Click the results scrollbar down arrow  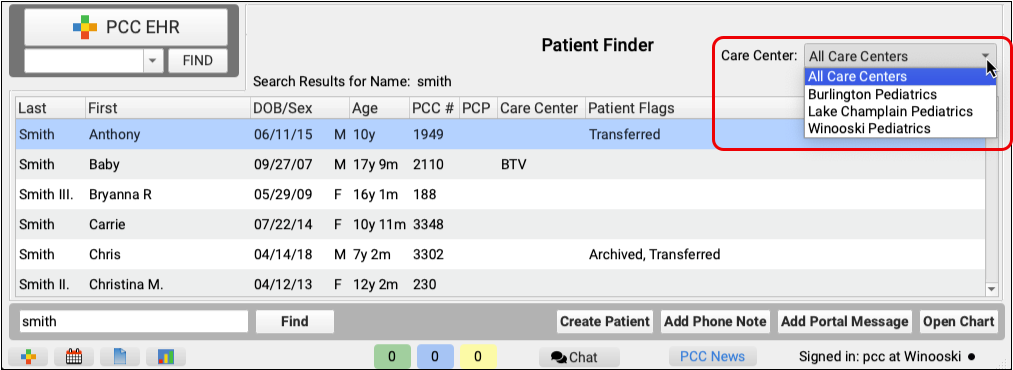tap(990, 290)
